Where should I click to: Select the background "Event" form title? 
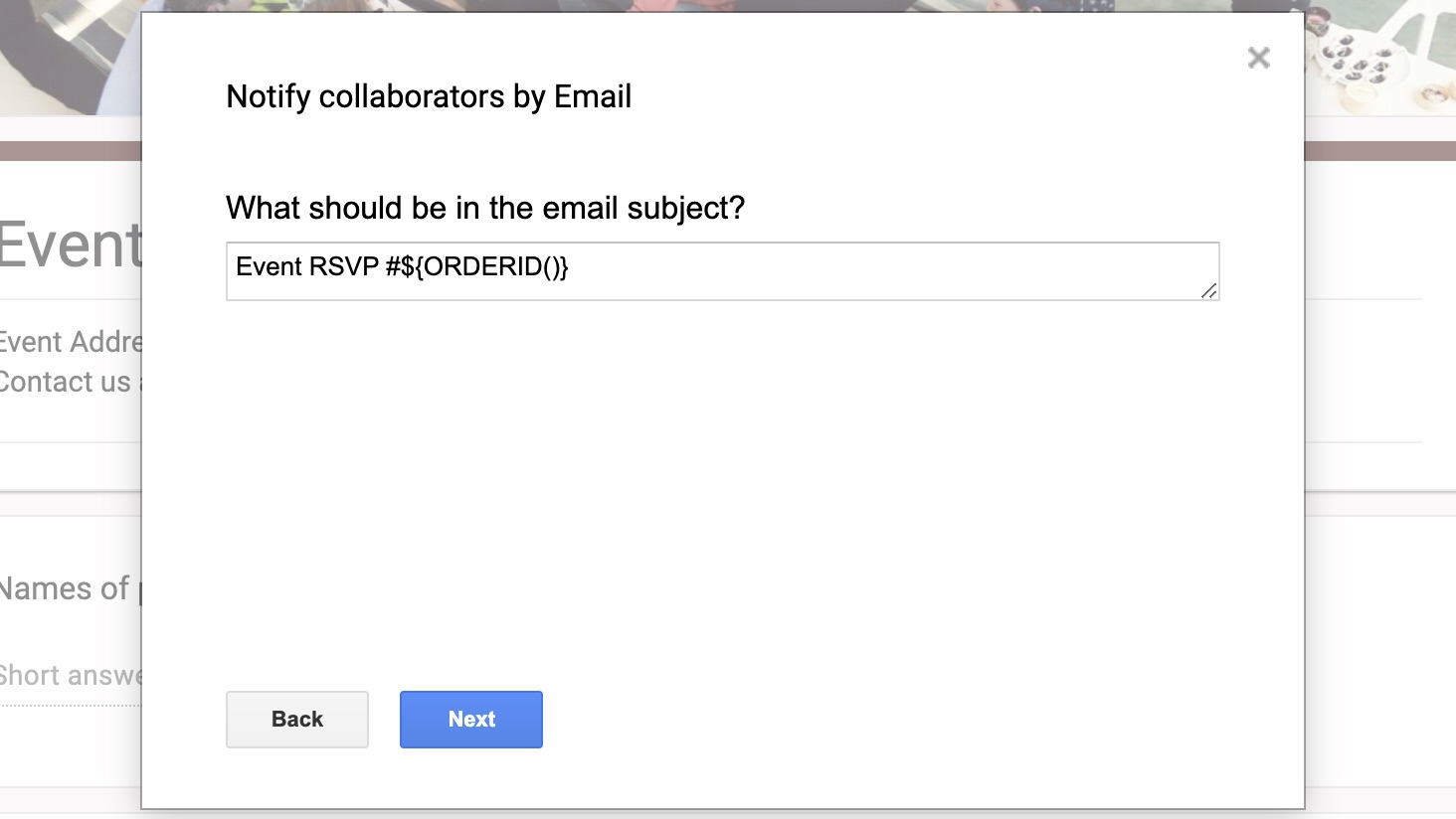tap(70, 245)
